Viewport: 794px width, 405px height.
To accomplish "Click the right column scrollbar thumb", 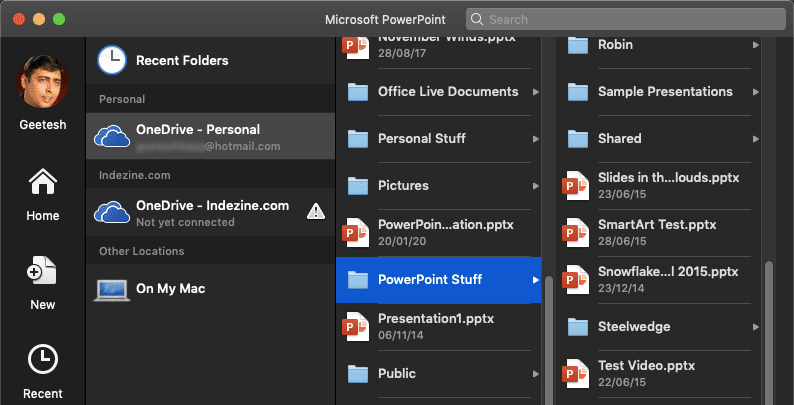I will [769, 333].
